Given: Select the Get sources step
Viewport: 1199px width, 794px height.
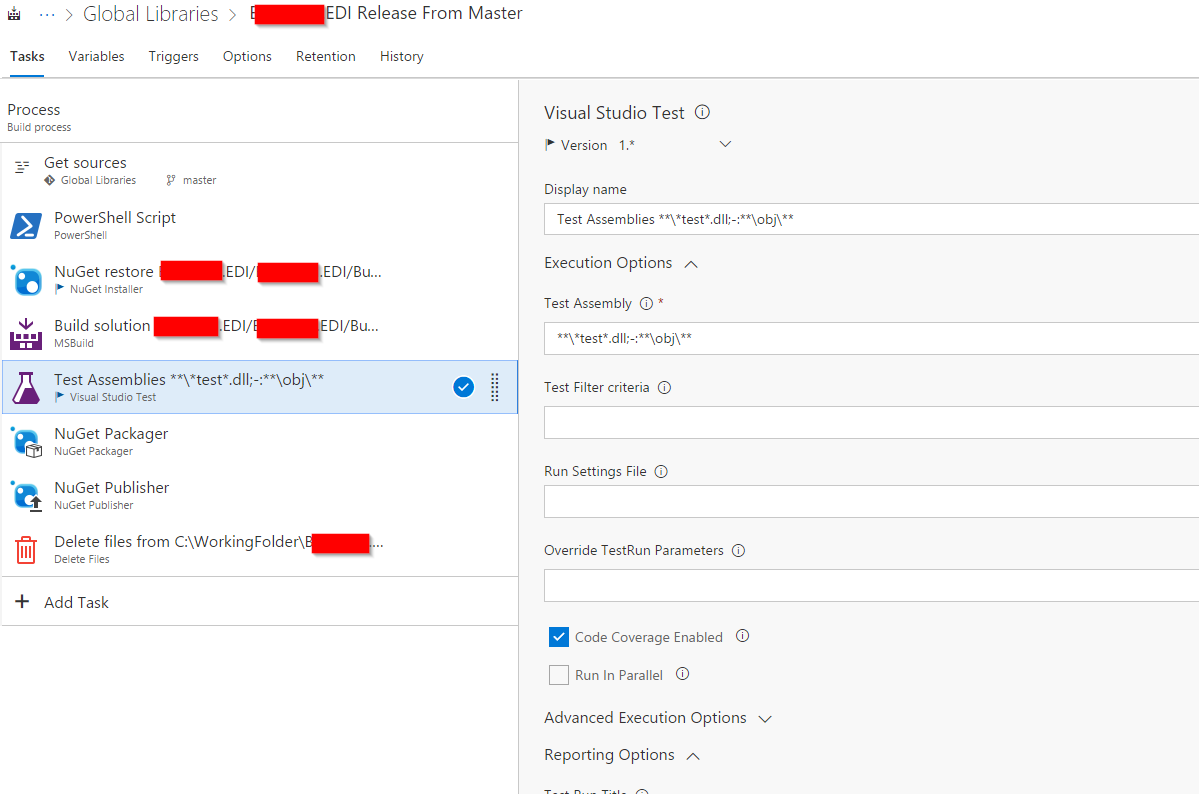Looking at the screenshot, I should 259,171.
